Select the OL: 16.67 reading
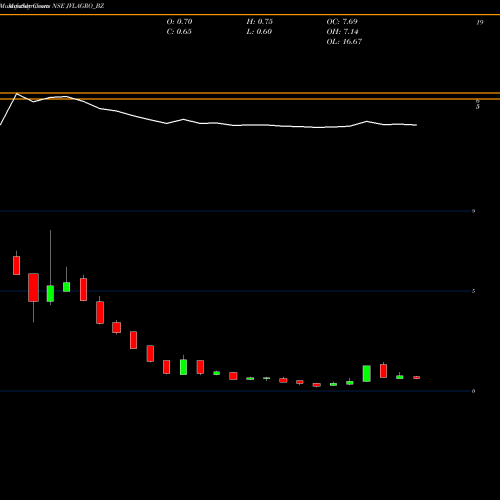The width and height of the screenshot is (500, 500). point(344,42)
